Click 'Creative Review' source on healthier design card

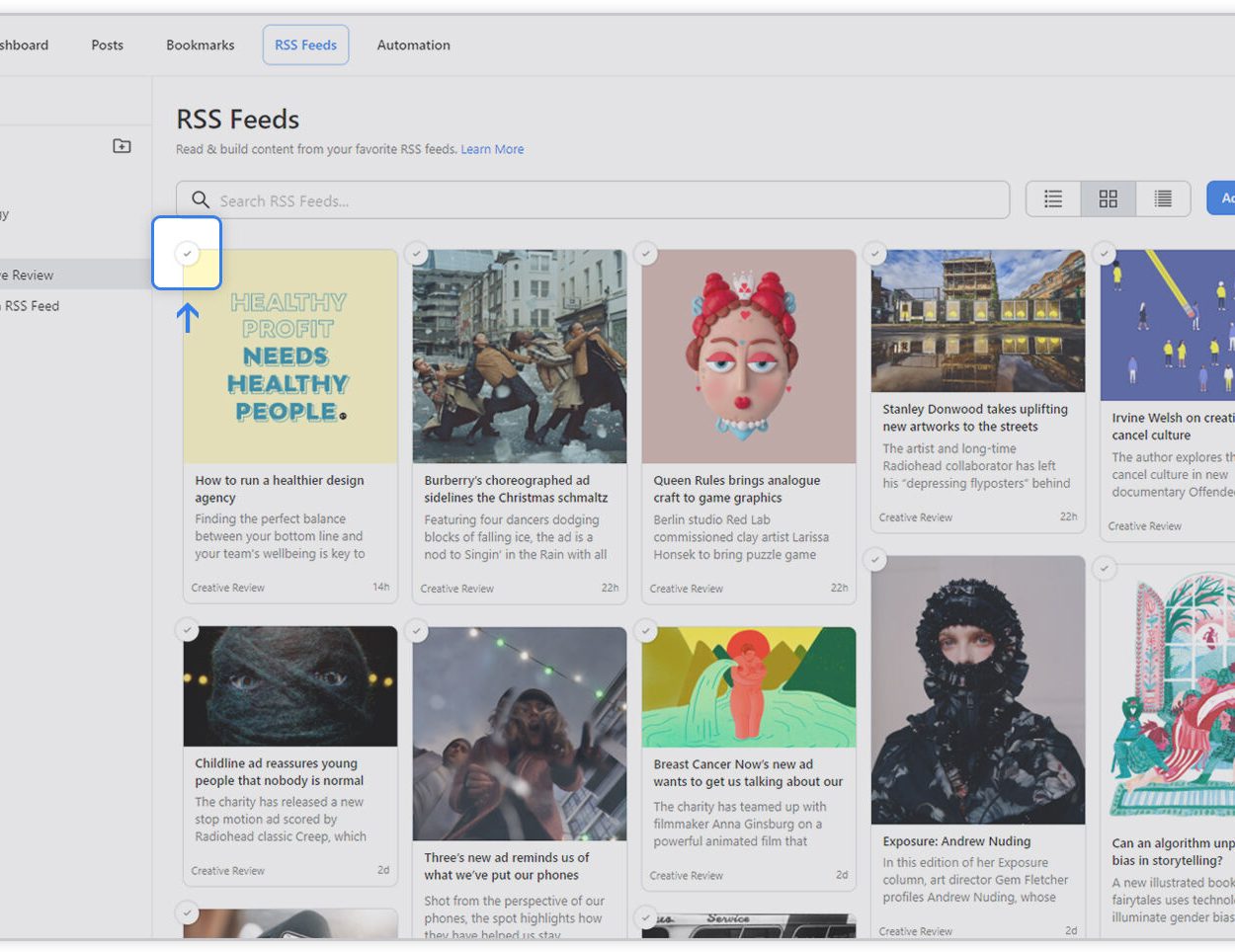[x=227, y=588]
